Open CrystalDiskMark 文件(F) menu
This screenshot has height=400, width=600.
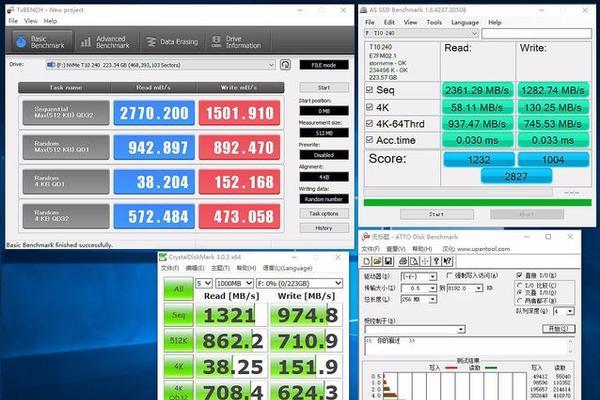tap(170, 268)
